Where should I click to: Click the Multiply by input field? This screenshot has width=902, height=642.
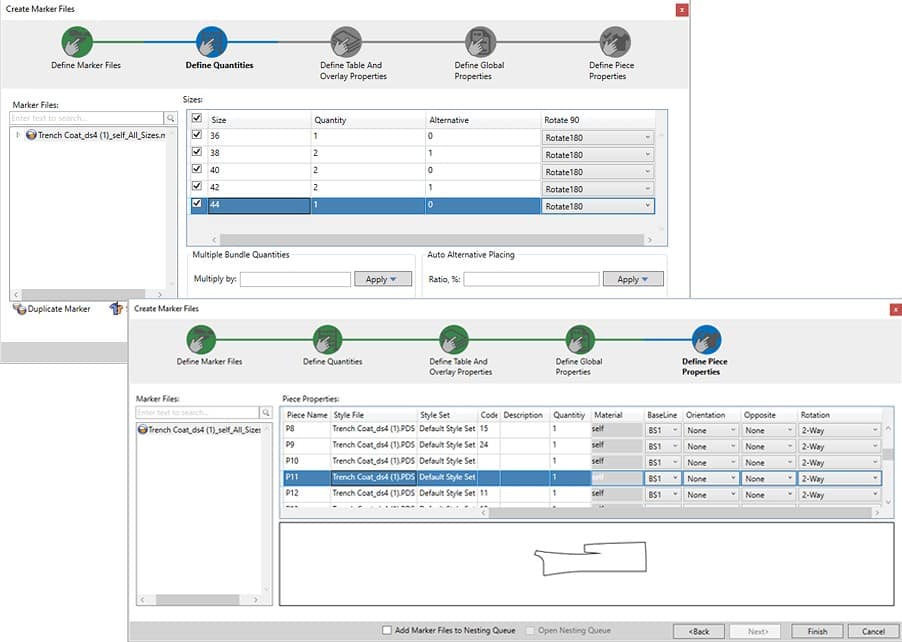(295, 279)
